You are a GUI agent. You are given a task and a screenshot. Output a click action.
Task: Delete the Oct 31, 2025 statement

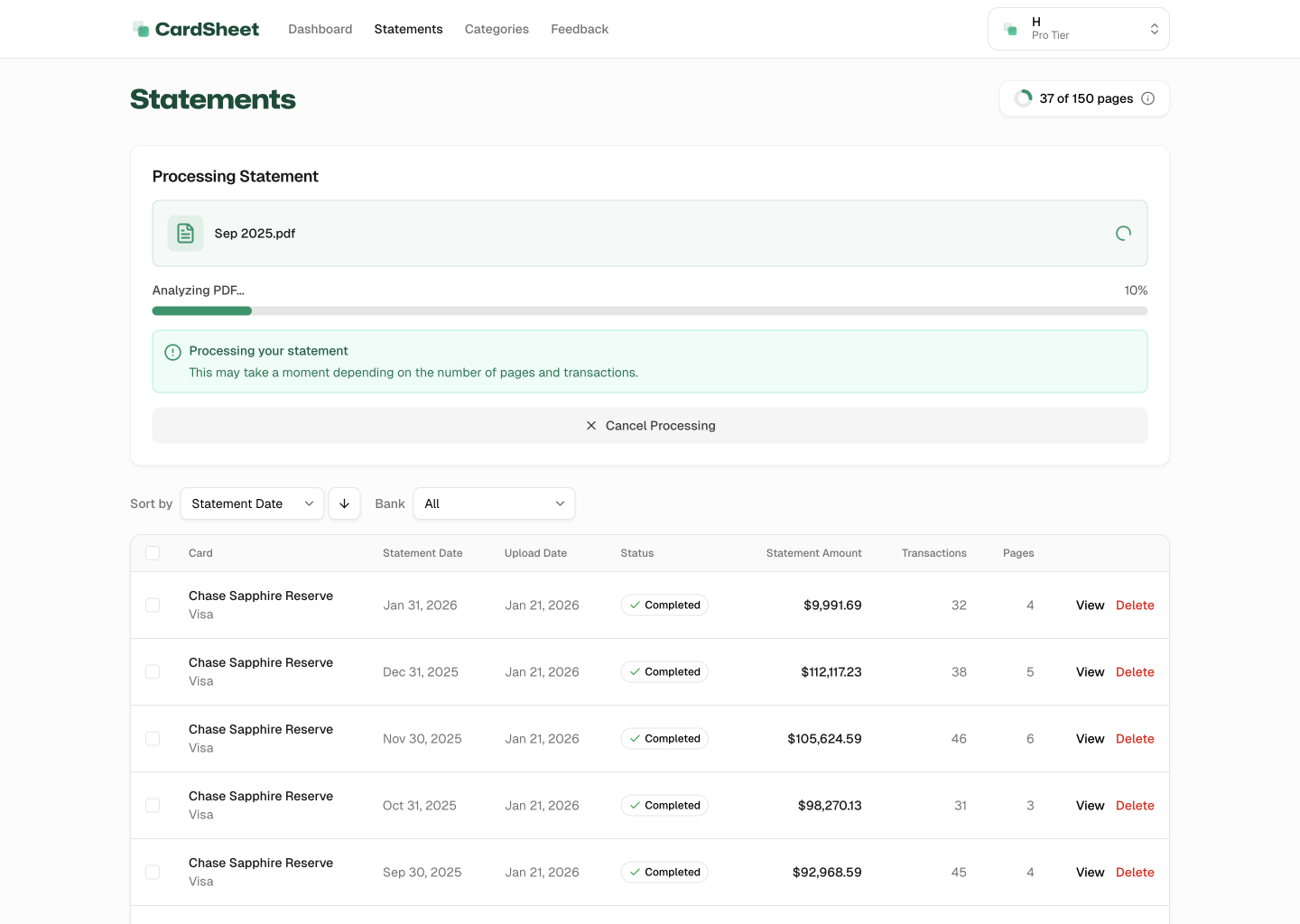(1135, 805)
